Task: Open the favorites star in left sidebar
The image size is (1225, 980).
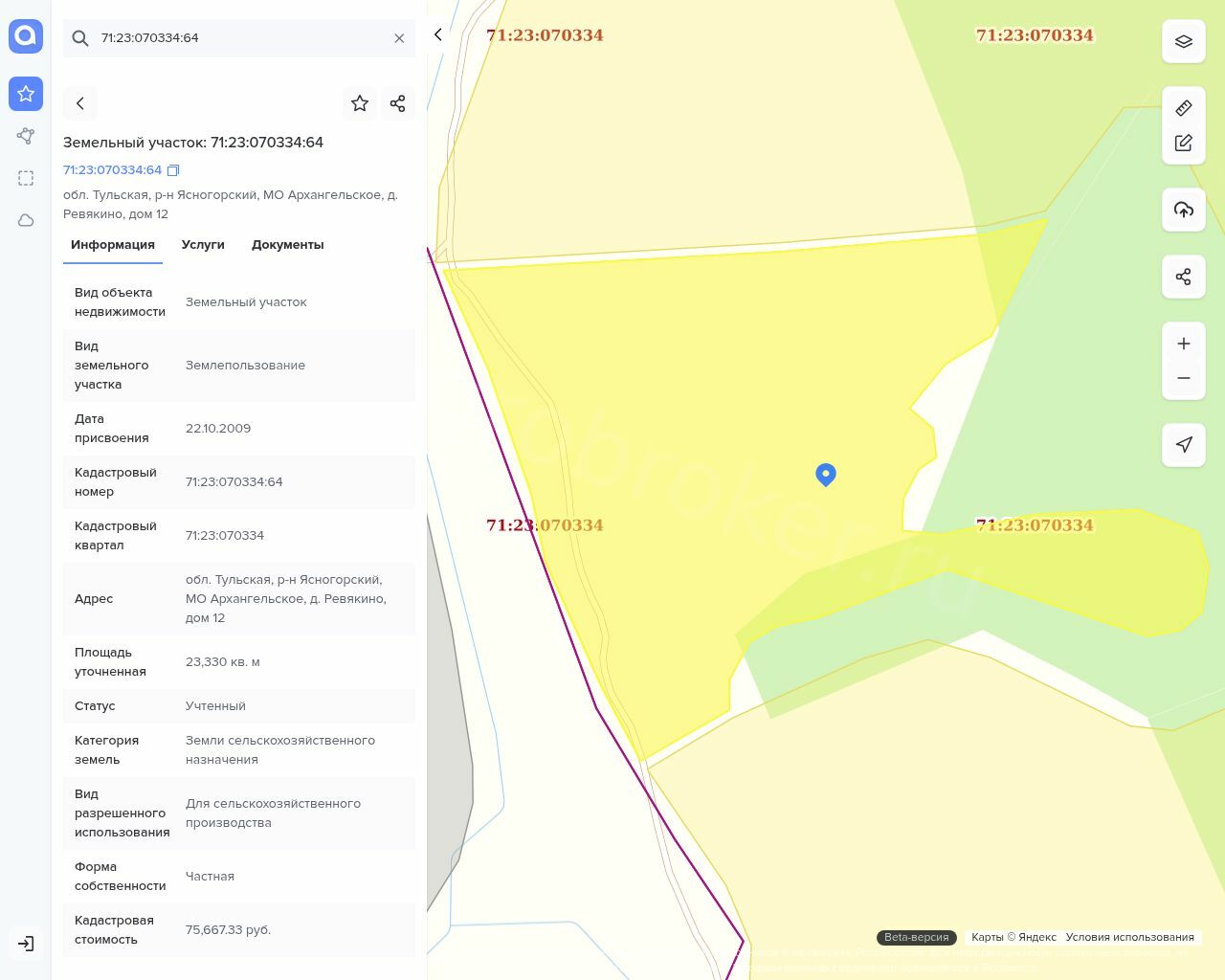Action: pos(26,94)
